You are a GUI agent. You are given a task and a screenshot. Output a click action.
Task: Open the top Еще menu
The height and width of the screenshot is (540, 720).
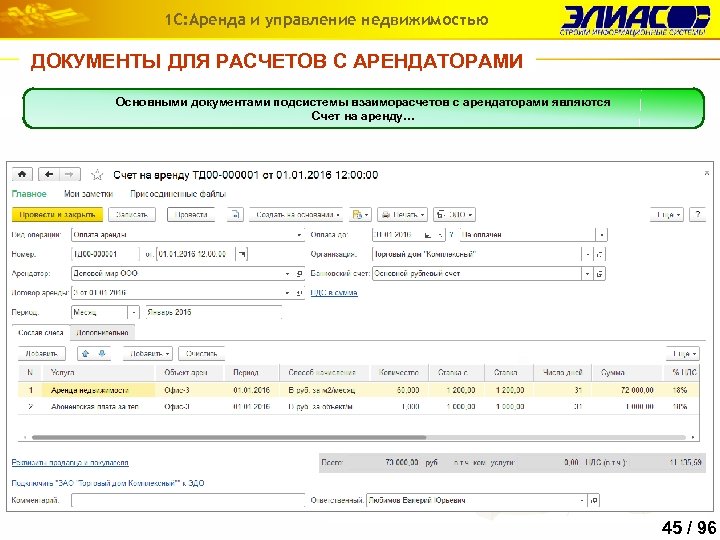click(667, 214)
